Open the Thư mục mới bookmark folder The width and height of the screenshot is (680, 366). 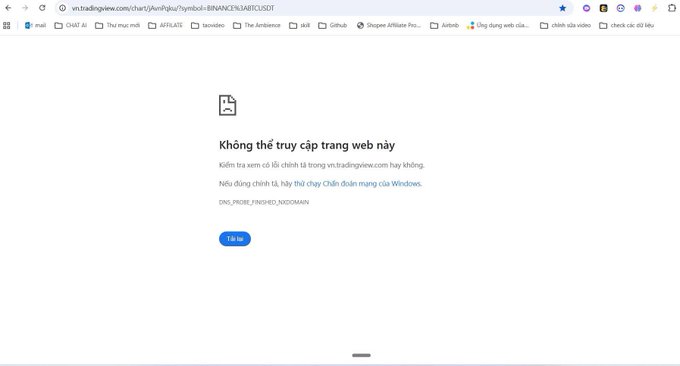118,26
